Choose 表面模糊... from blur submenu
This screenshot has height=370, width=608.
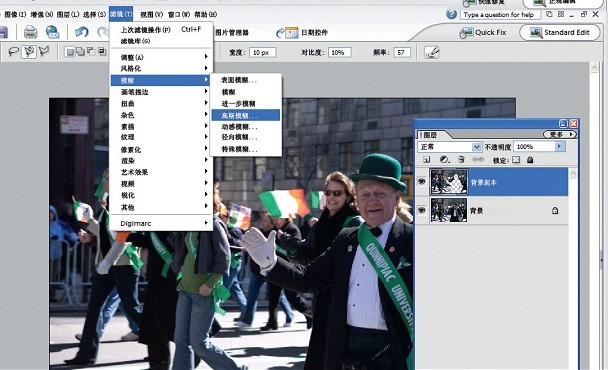245,80
